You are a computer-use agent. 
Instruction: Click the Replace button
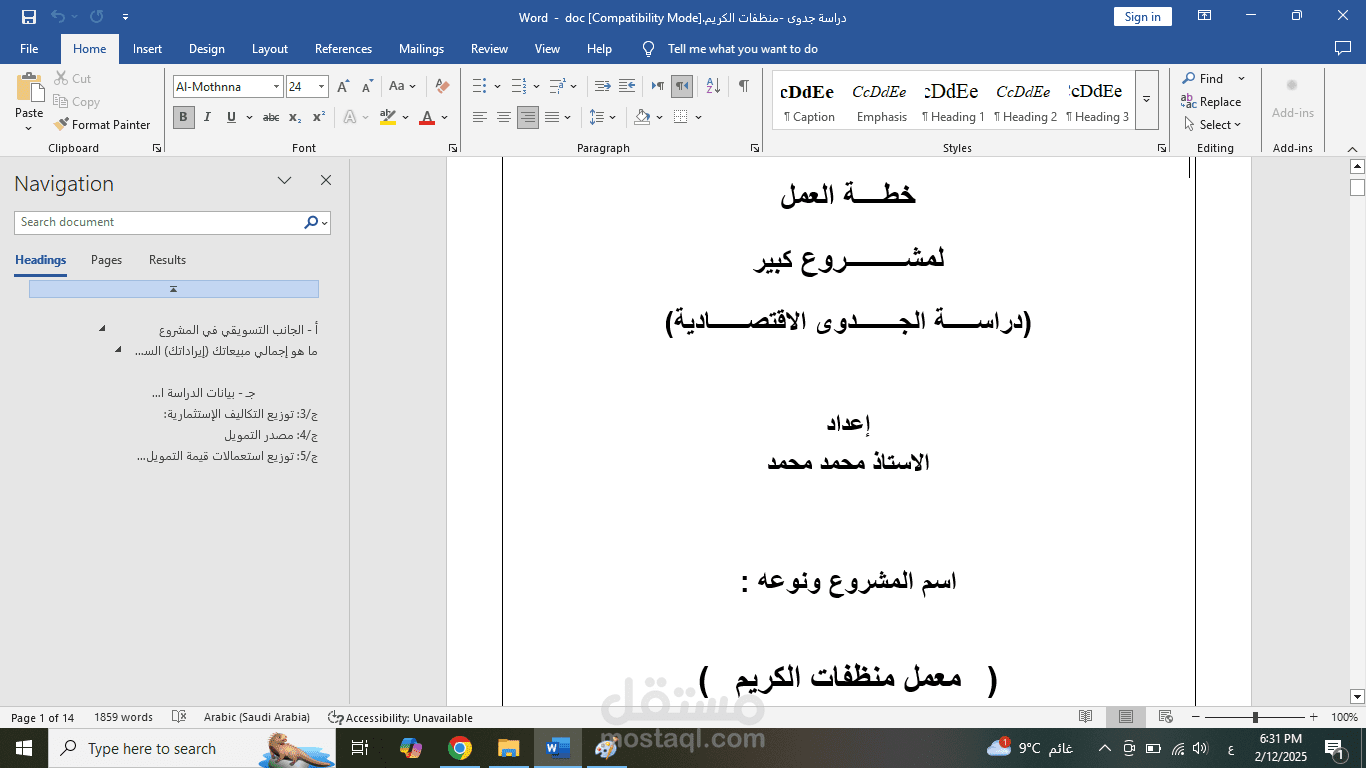(x=1211, y=102)
